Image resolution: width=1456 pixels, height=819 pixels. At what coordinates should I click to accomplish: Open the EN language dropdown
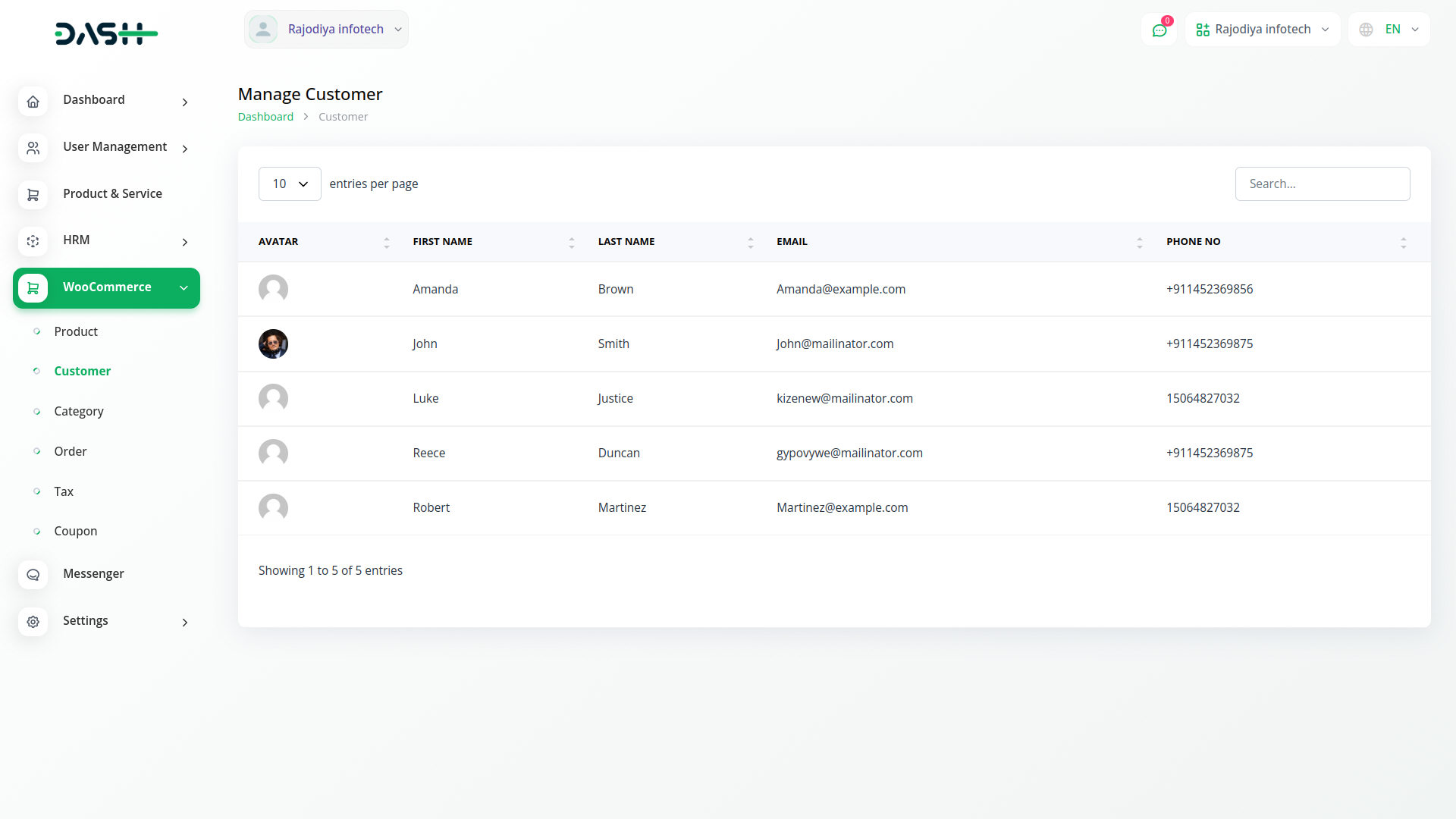1389,30
